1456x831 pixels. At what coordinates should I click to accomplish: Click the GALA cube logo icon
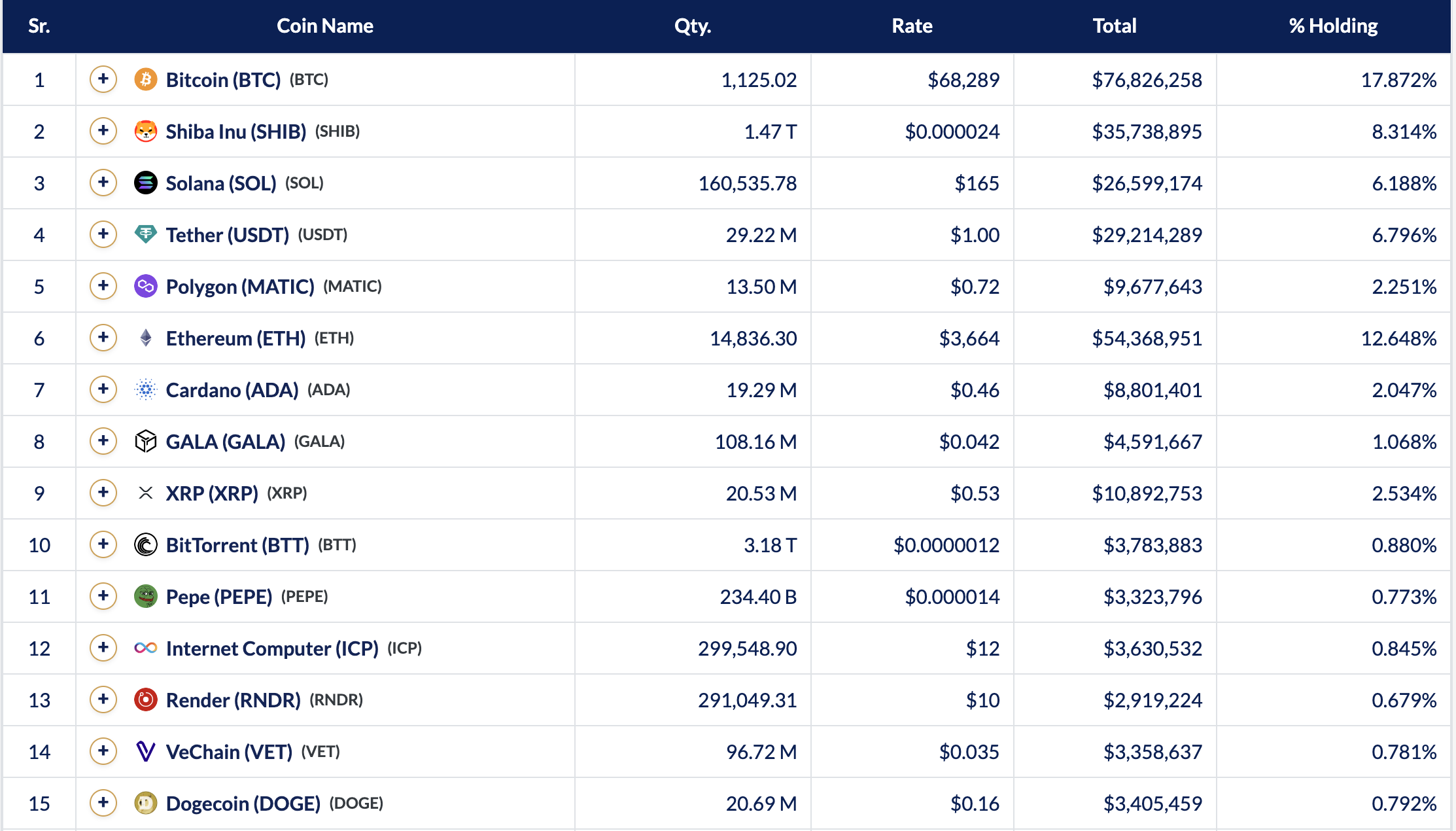pyautogui.click(x=146, y=441)
